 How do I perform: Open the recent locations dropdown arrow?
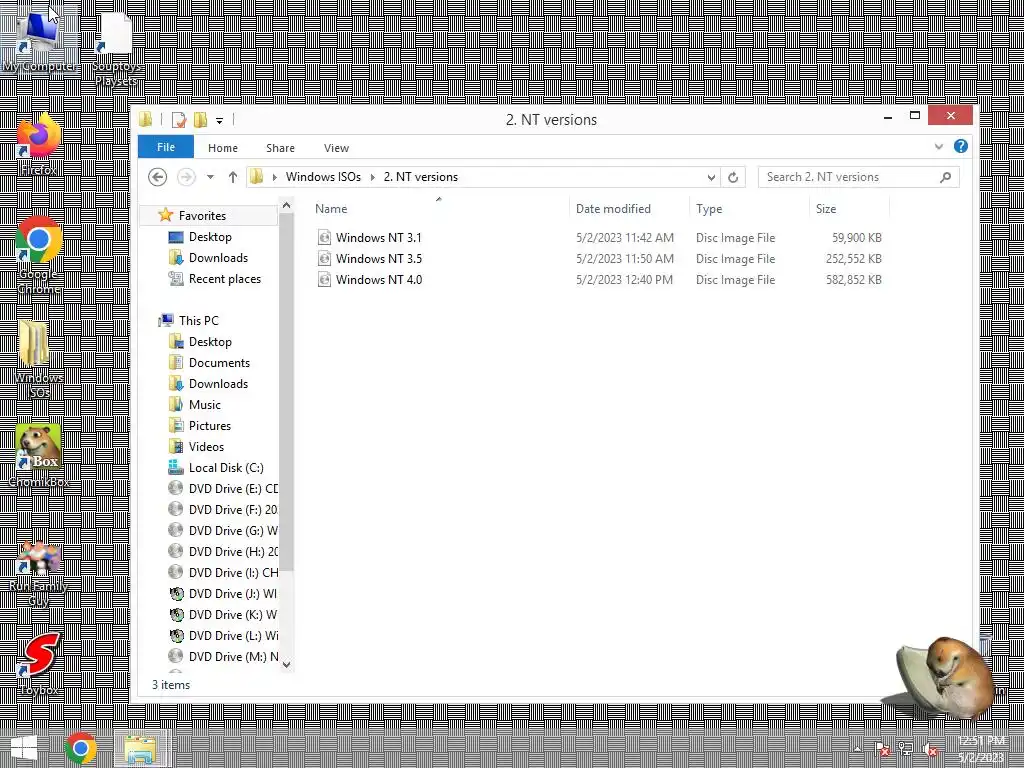pyautogui.click(x=210, y=177)
